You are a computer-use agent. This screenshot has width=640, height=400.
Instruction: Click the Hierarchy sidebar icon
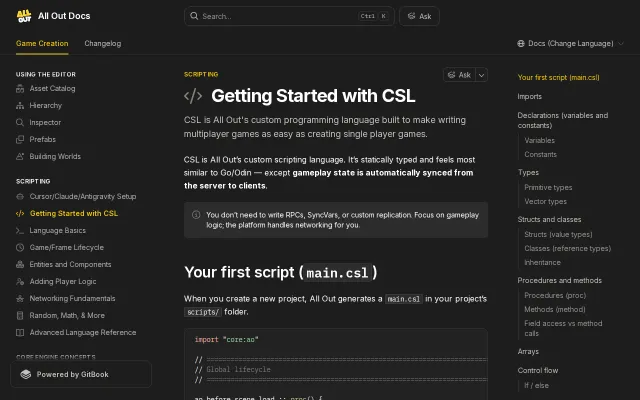(x=20, y=106)
